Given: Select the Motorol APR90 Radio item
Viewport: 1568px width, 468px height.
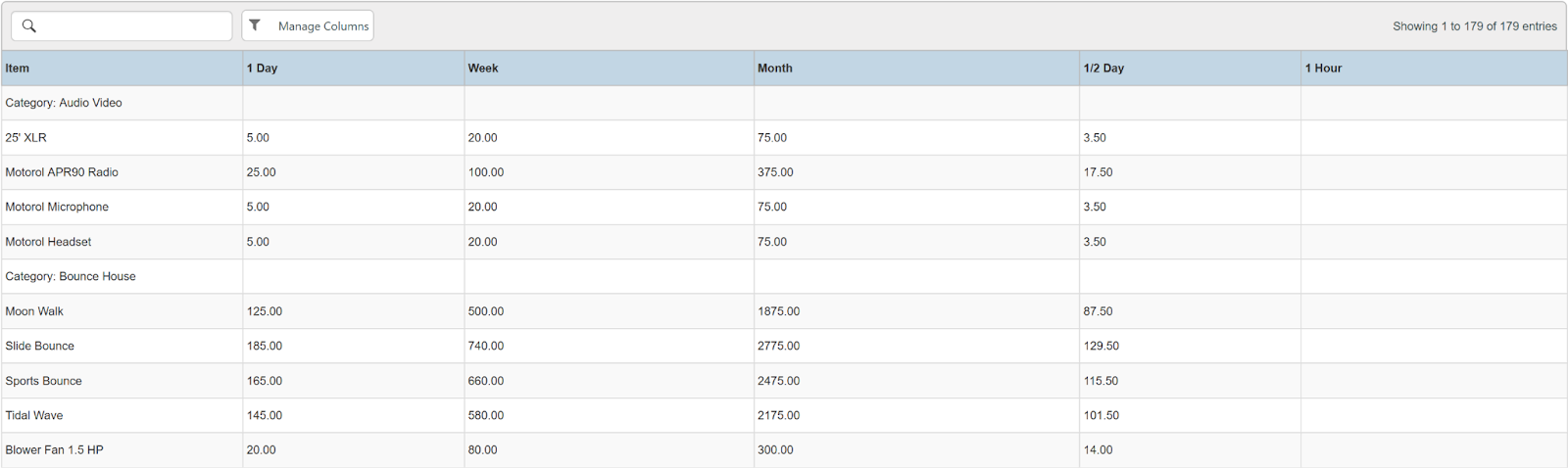Looking at the screenshot, I should (62, 172).
